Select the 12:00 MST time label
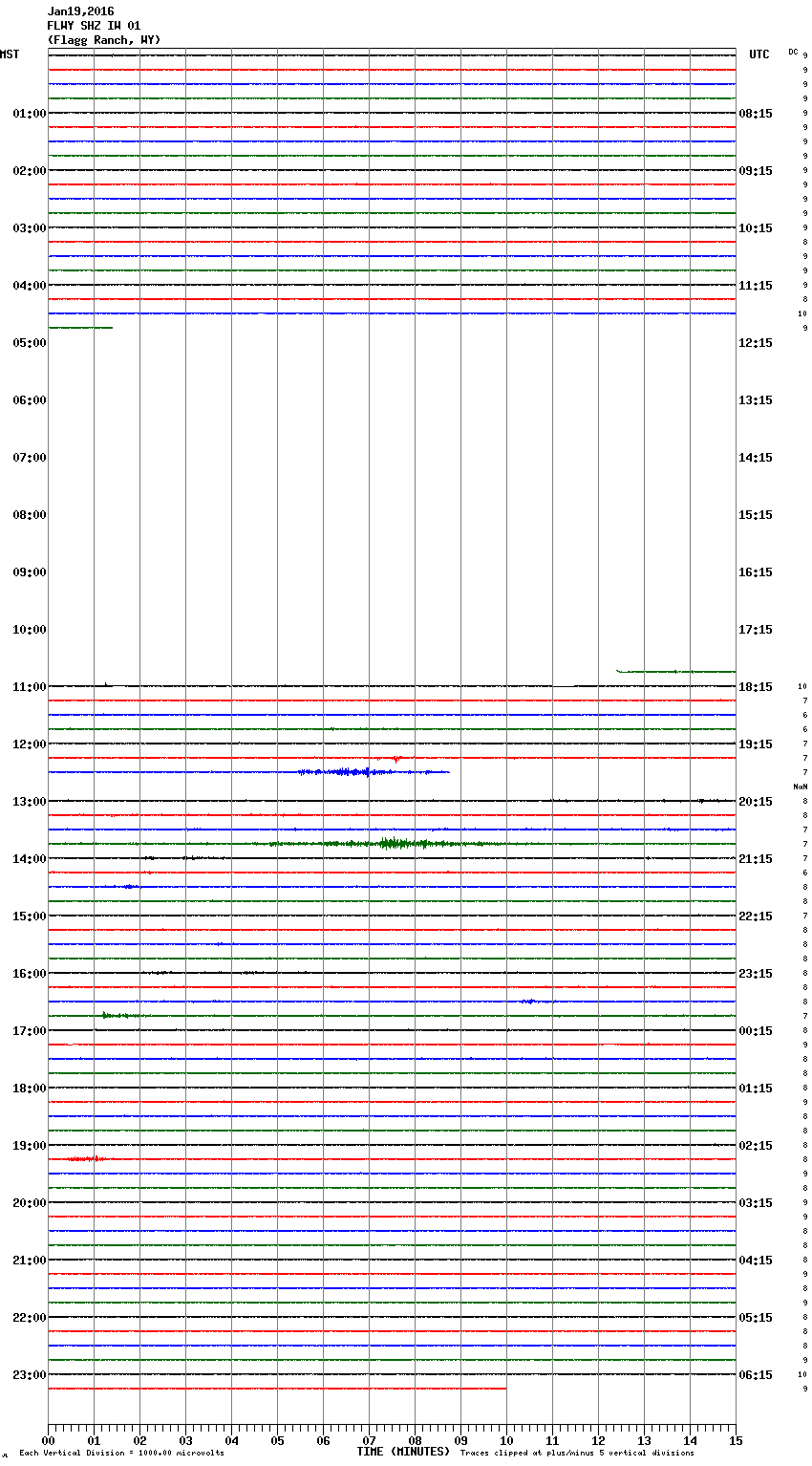The width and height of the screenshot is (812, 1466). coord(30,744)
